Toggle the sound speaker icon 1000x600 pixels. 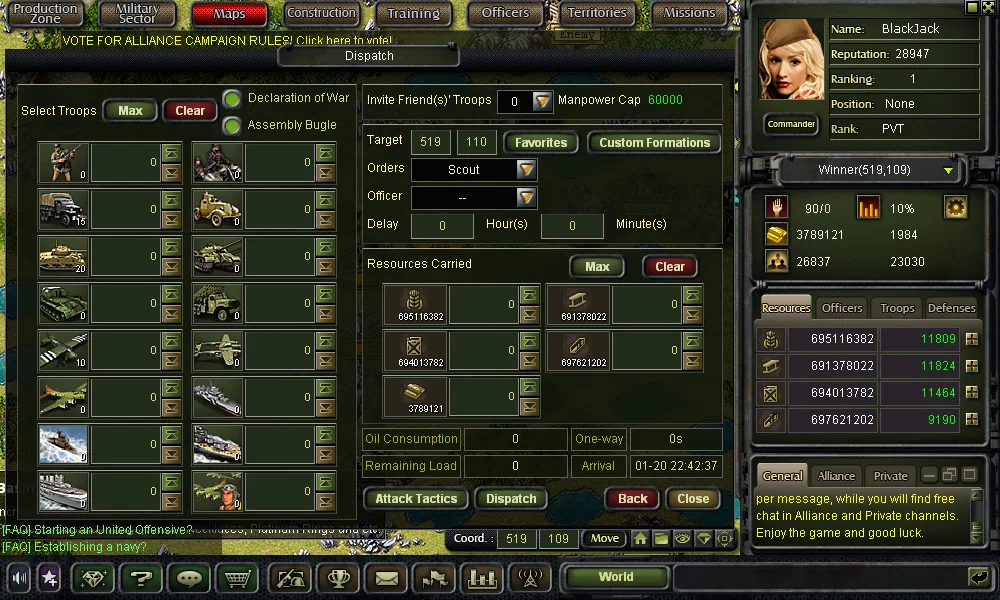coord(20,578)
